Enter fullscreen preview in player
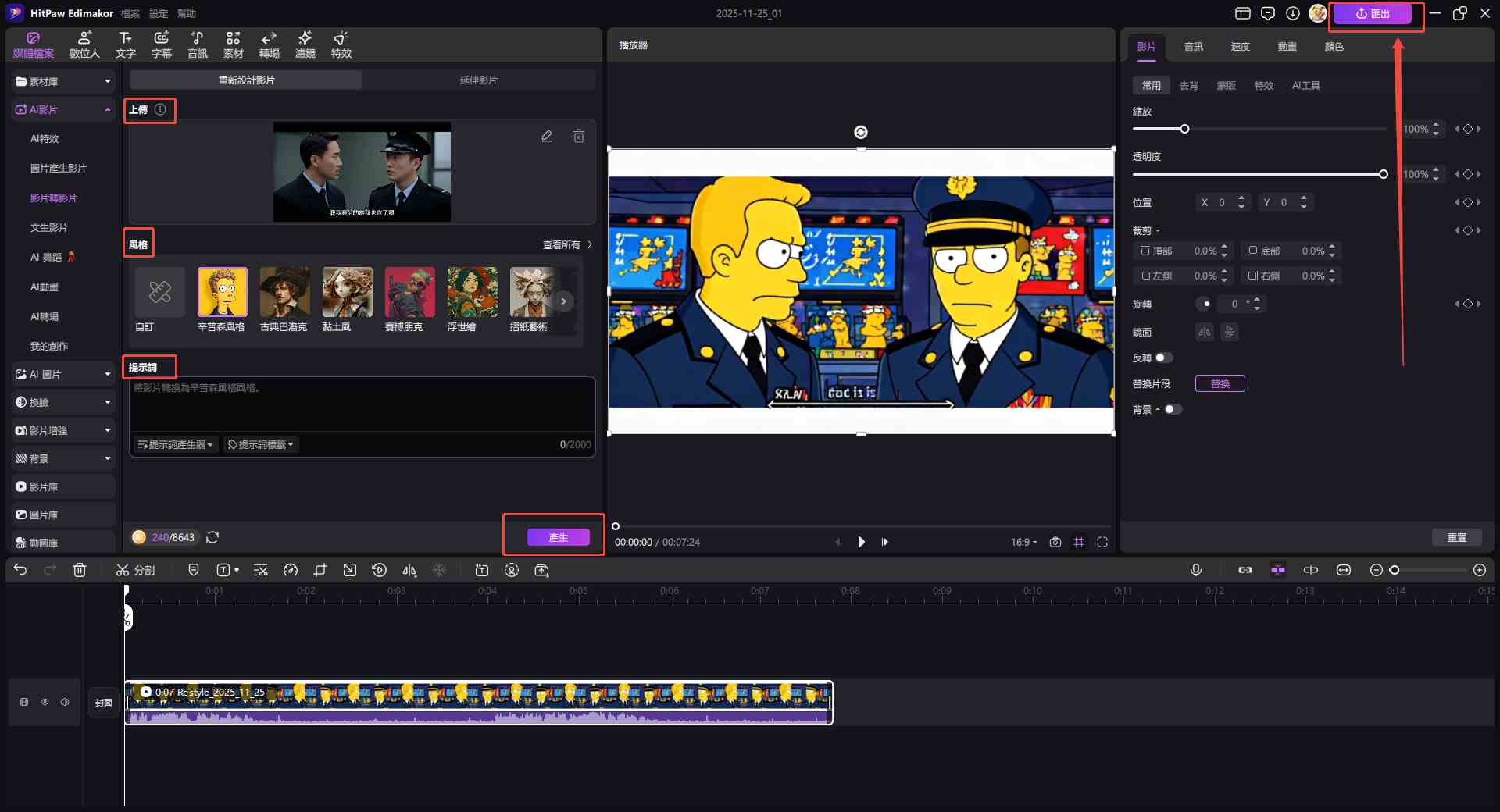 (1102, 542)
